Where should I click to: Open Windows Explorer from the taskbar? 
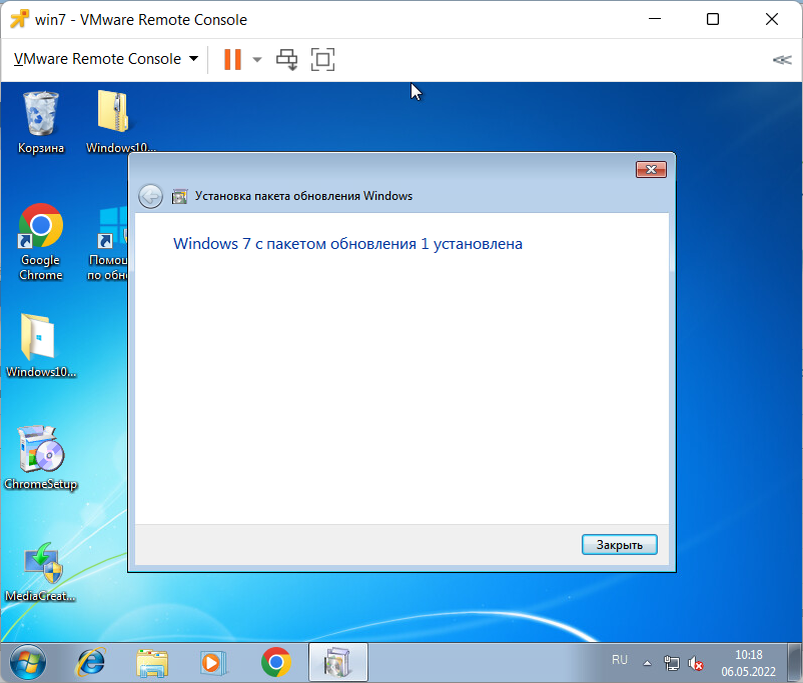click(x=152, y=663)
